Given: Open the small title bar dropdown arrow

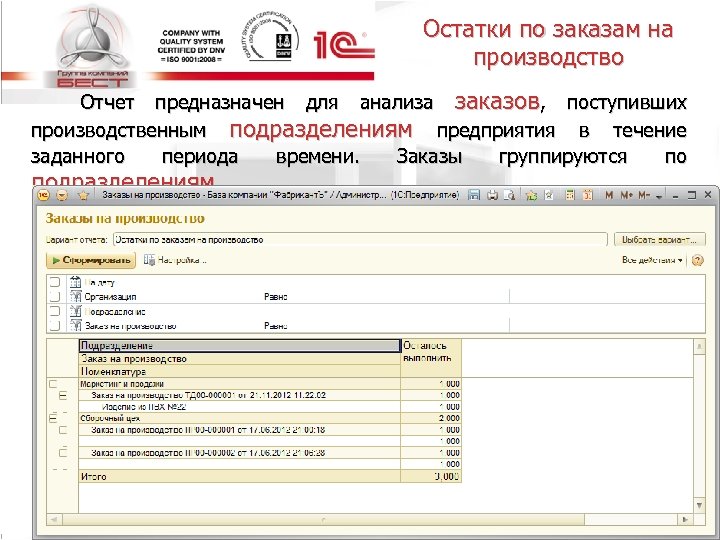Looking at the screenshot, I should (659, 197).
